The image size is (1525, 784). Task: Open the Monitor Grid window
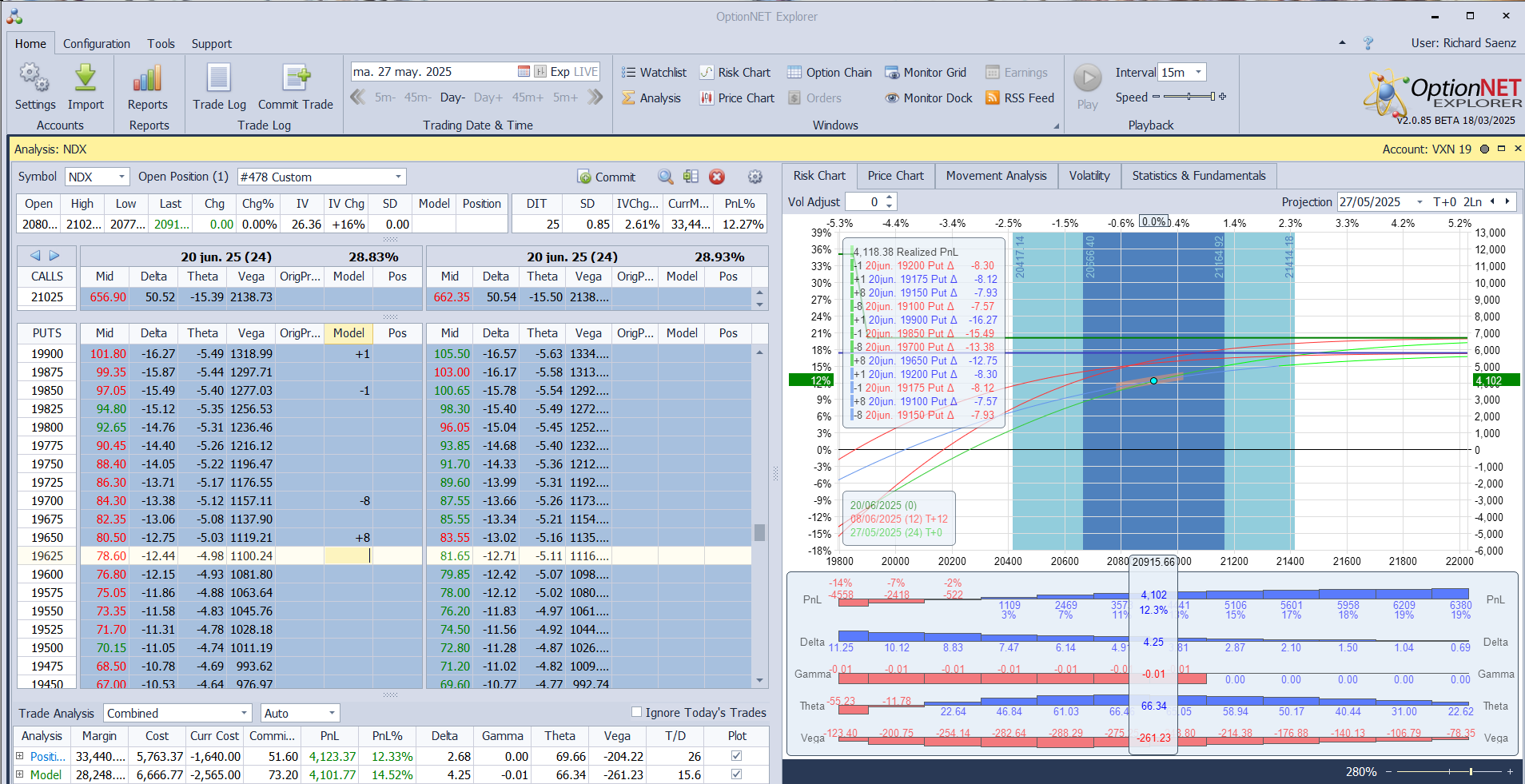pos(926,72)
